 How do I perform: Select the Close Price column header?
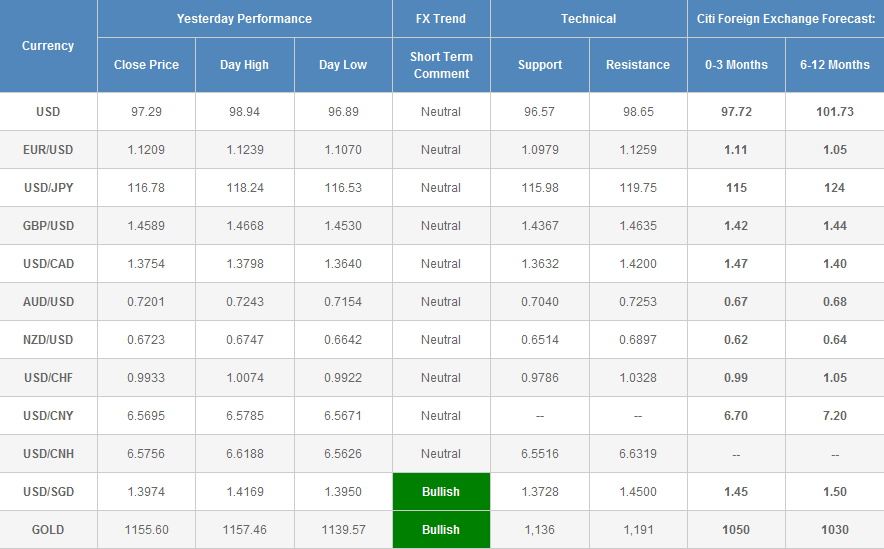tap(146, 65)
